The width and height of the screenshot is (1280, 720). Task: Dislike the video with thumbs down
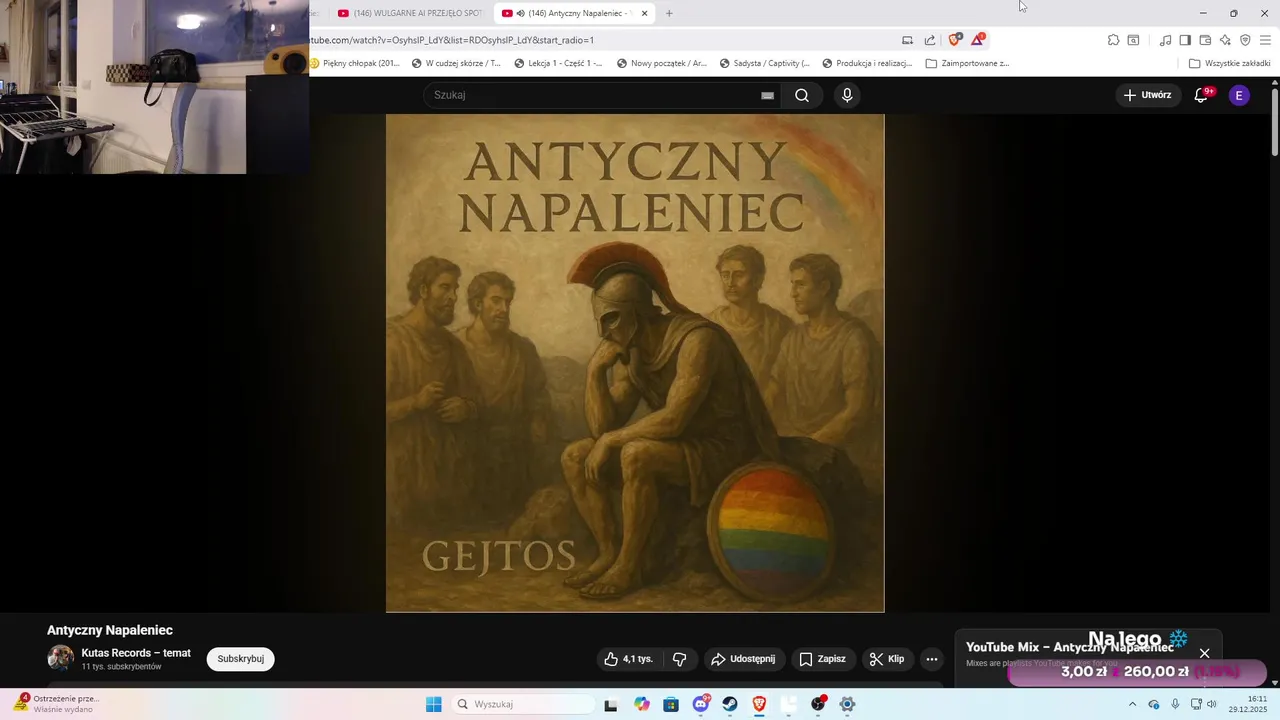(680, 659)
